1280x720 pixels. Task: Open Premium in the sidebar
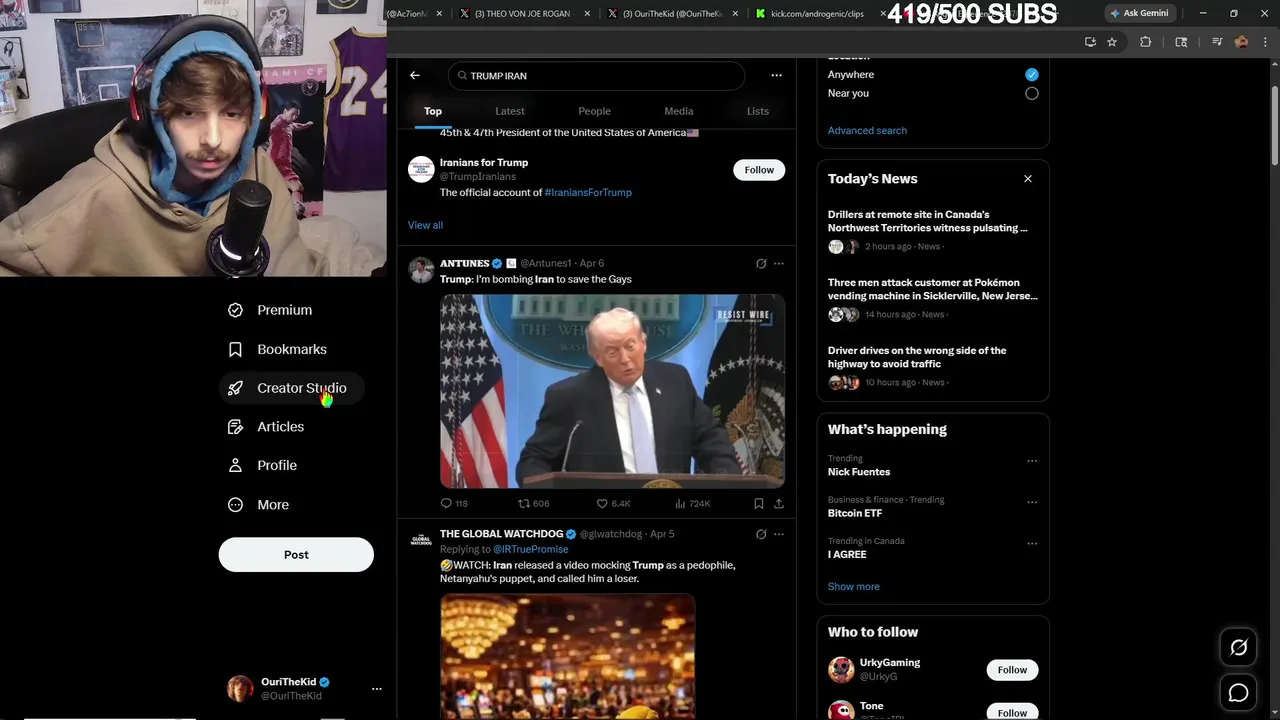270,310
